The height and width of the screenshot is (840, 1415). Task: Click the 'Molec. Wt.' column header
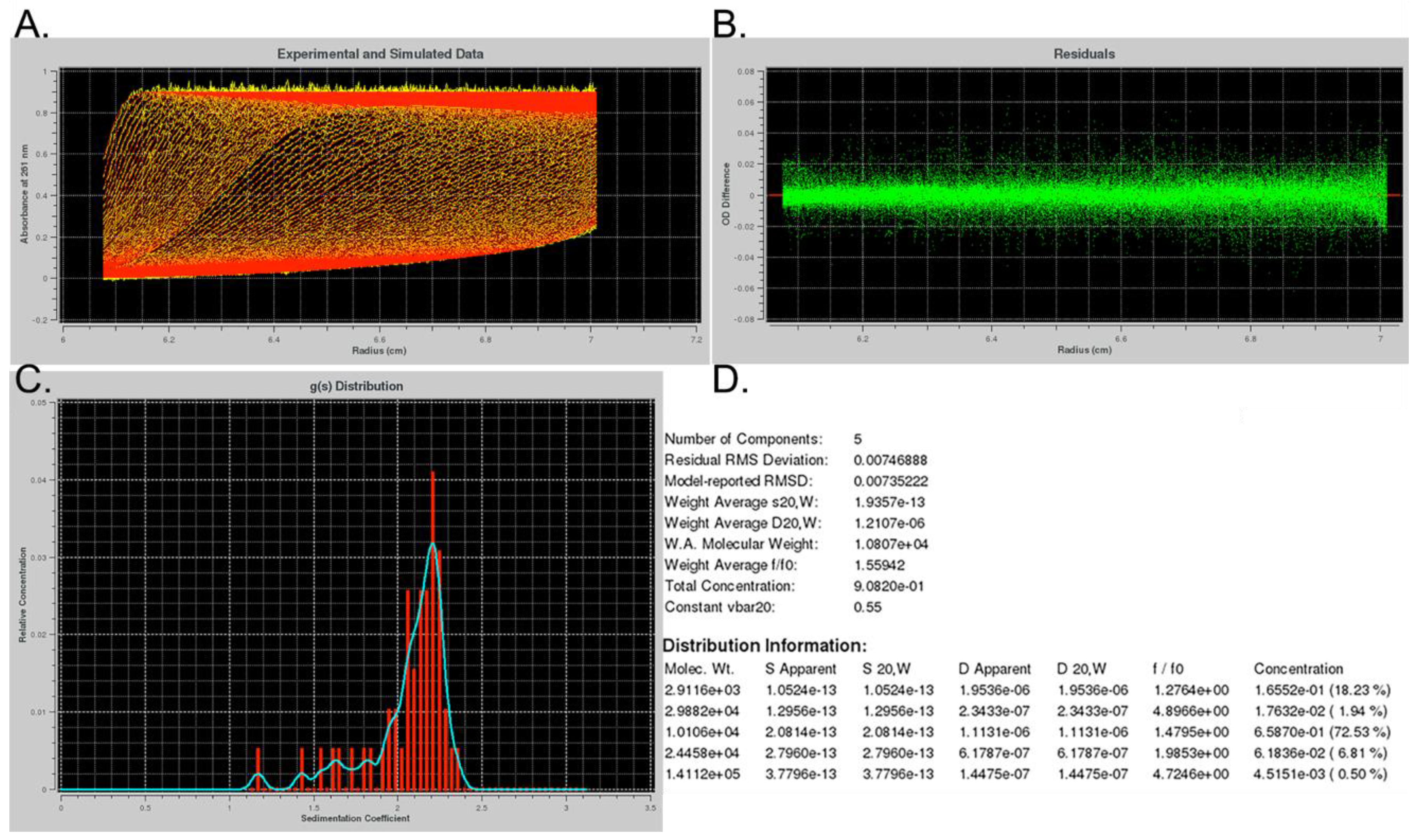point(699,669)
